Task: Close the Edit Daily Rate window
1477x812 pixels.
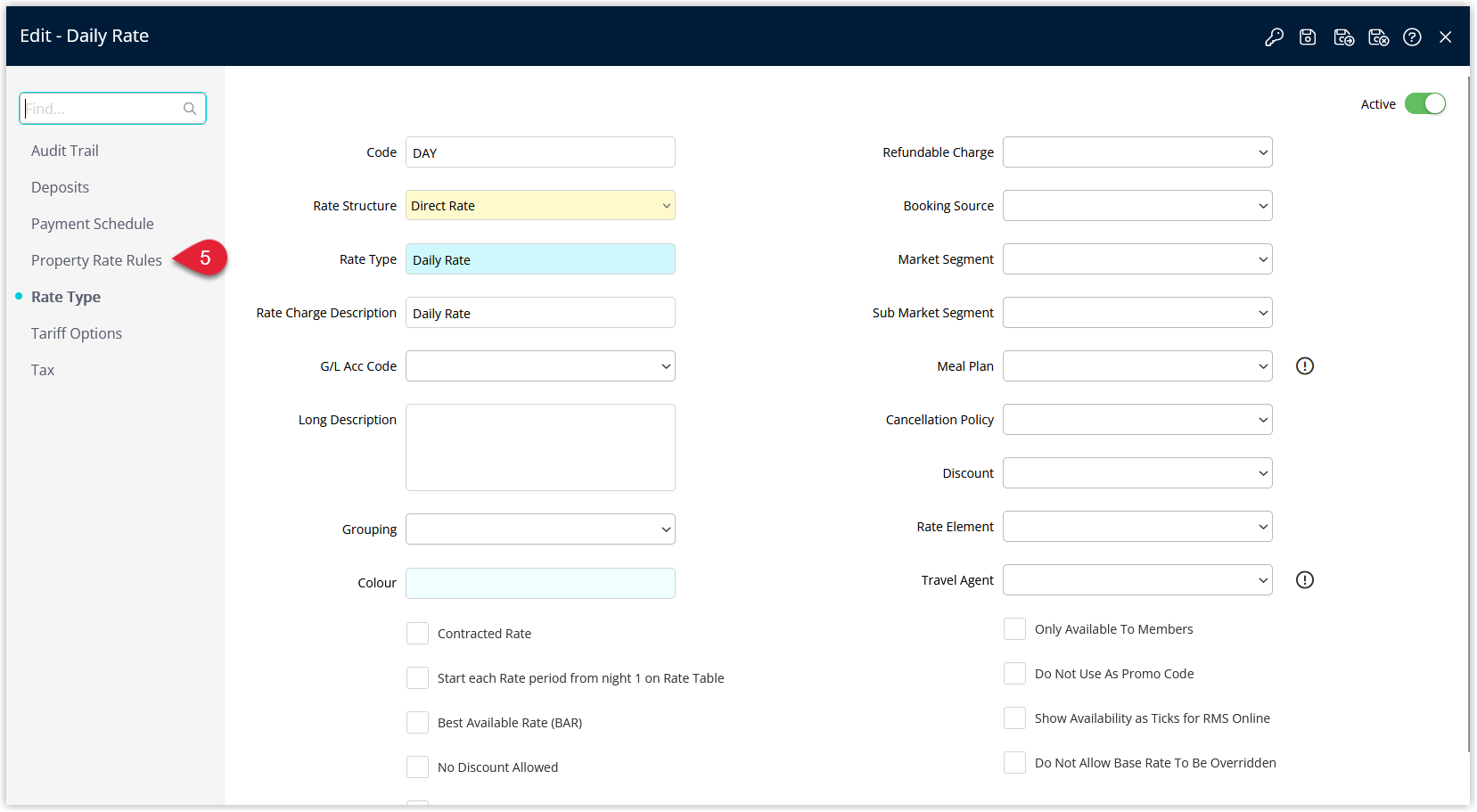Action: [1446, 37]
